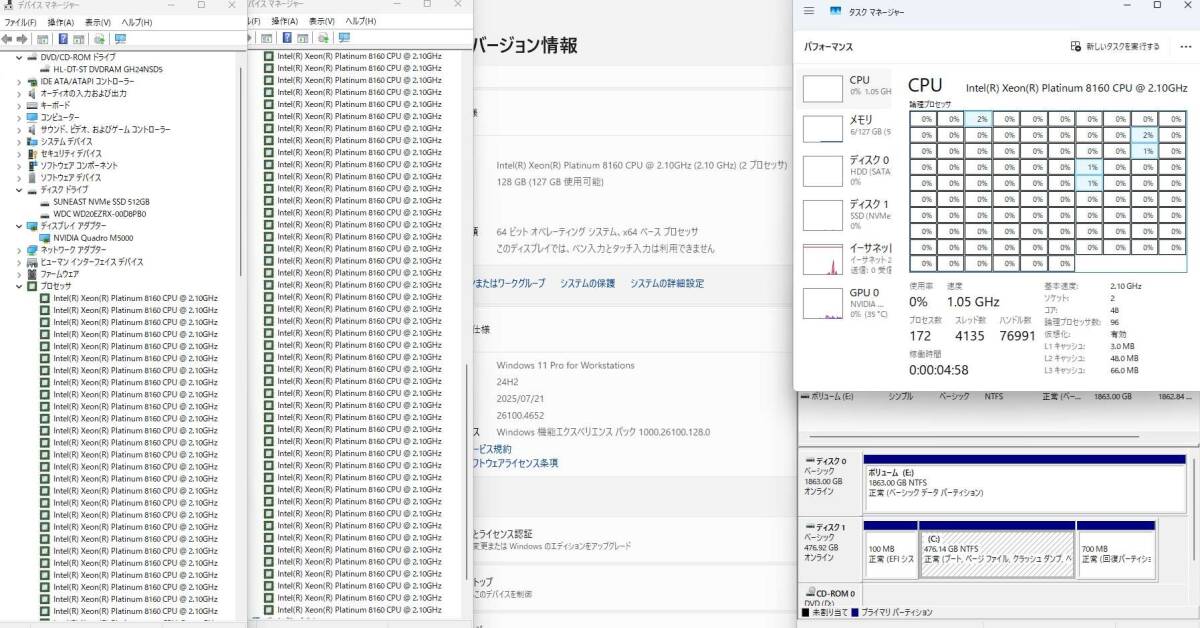
Task: Expand システム デバイス node
Action: click(19, 141)
